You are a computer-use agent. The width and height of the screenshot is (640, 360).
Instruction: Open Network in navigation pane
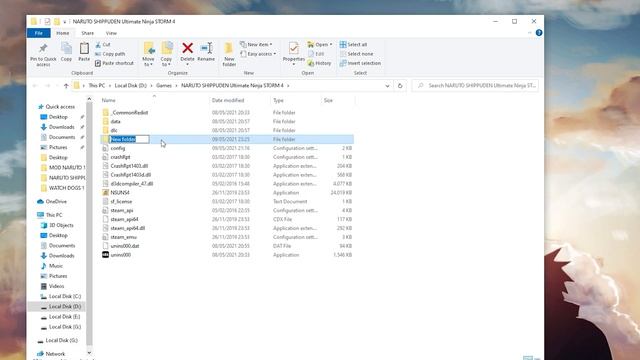55,354
